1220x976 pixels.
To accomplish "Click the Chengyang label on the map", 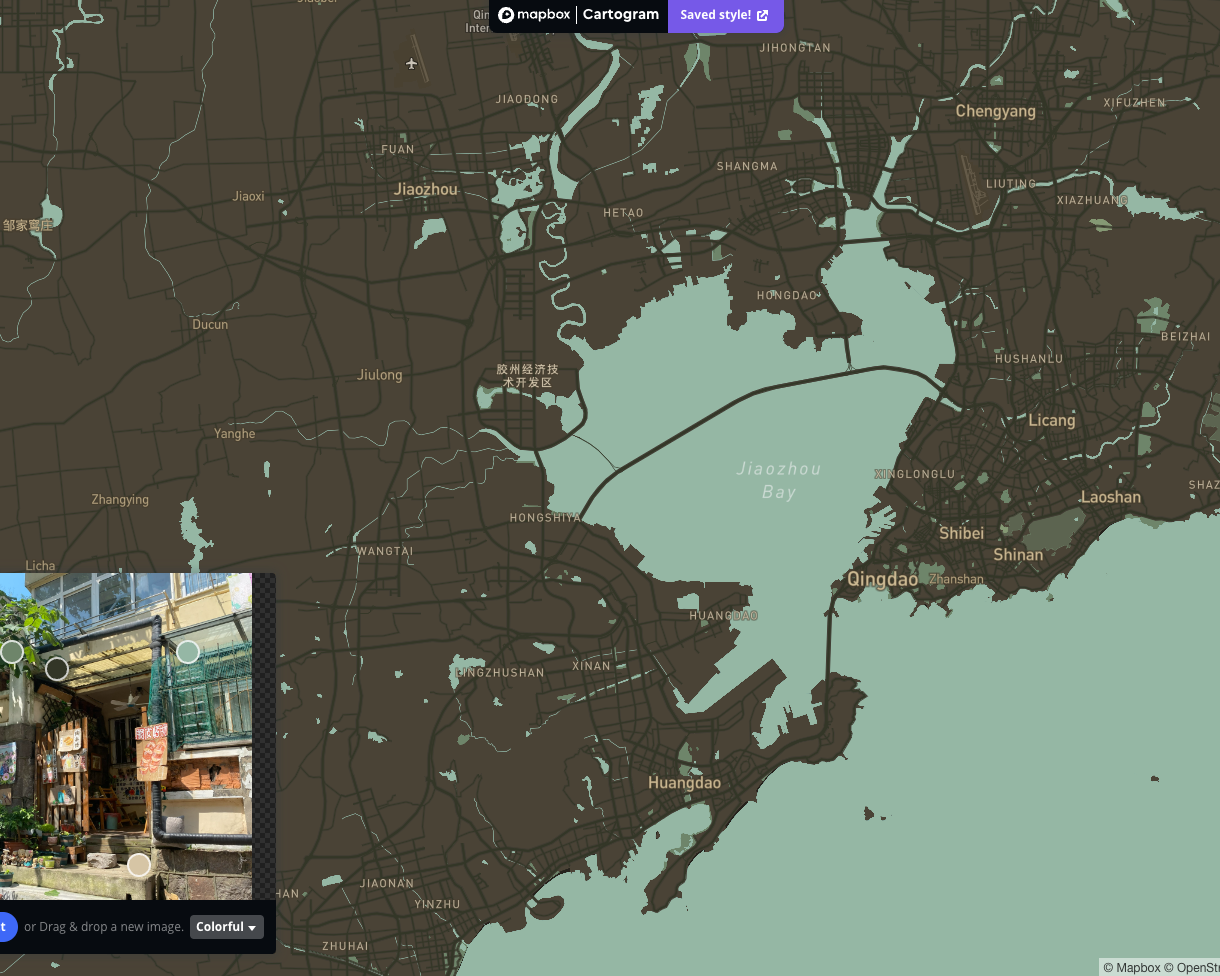I will [x=994, y=111].
